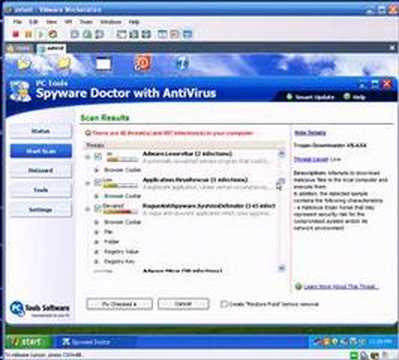
Task: Click the appliance view toolbar icon
Action: click(x=175, y=34)
